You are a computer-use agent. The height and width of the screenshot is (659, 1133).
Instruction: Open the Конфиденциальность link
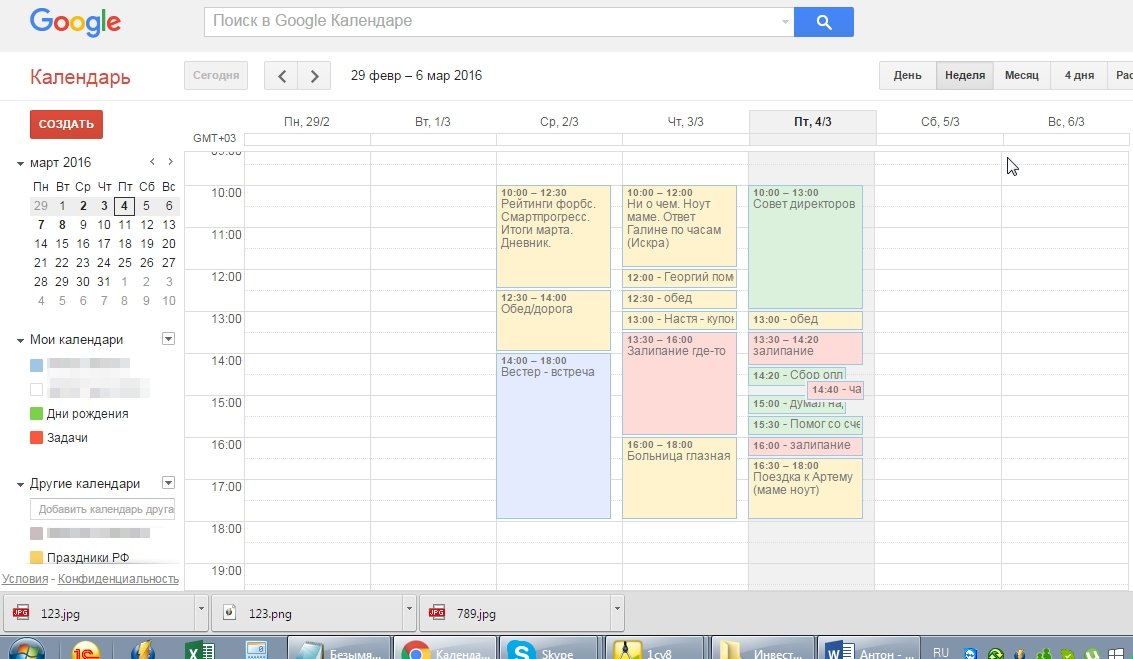[118, 579]
